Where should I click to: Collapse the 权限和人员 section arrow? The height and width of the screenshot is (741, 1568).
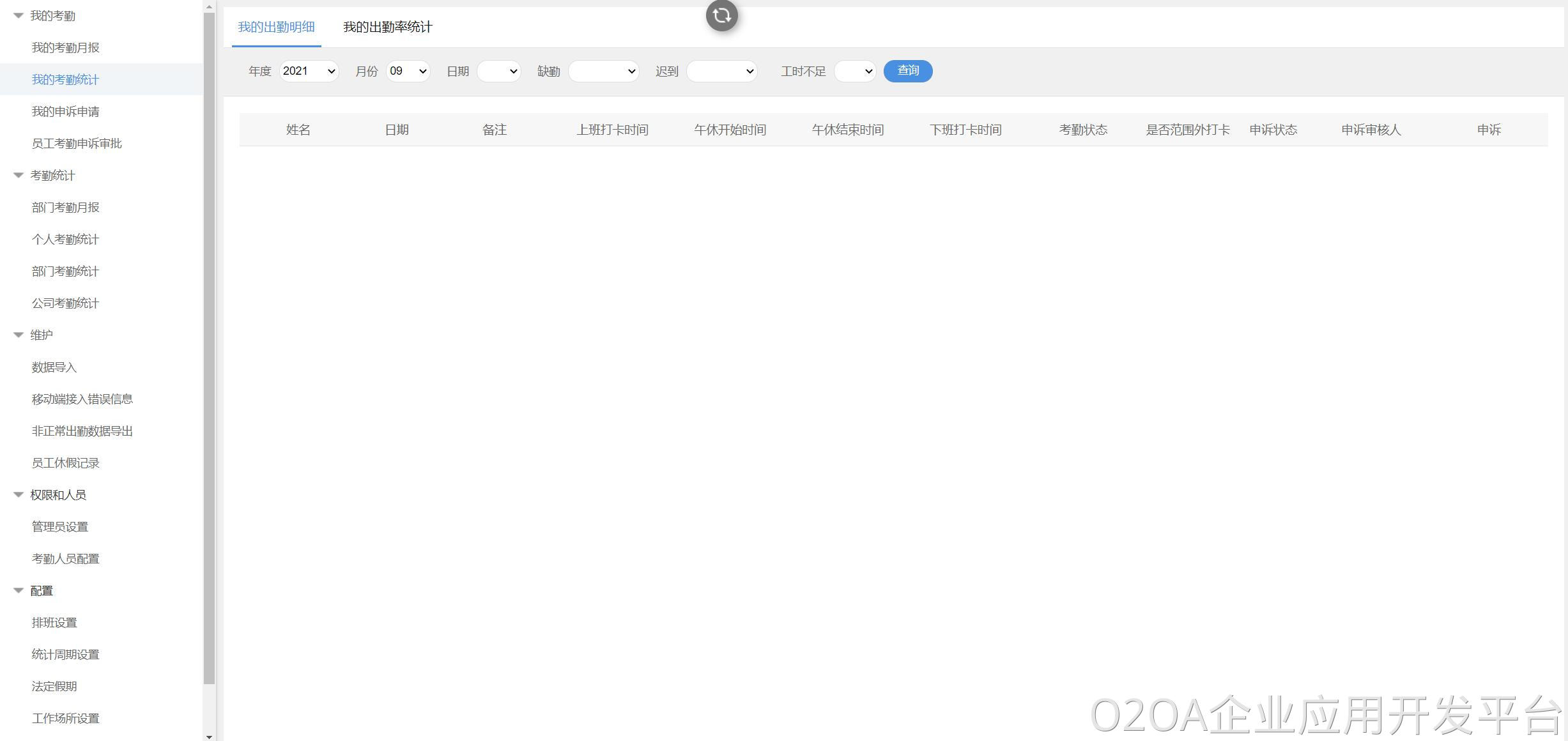point(19,494)
